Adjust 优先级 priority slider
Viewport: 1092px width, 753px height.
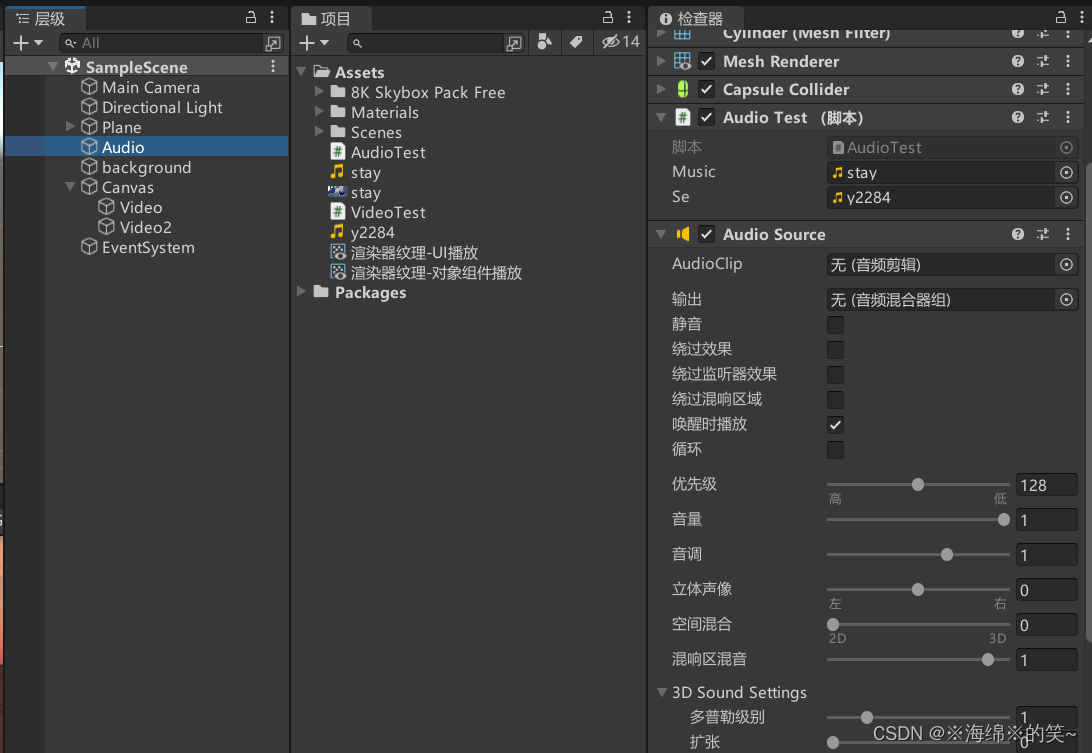click(x=918, y=485)
